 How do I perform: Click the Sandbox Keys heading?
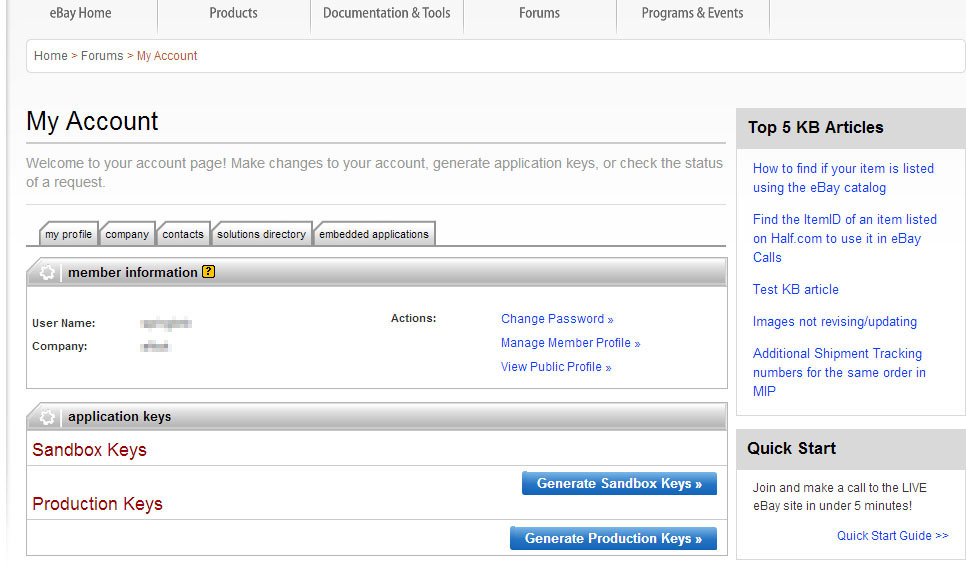click(x=89, y=450)
